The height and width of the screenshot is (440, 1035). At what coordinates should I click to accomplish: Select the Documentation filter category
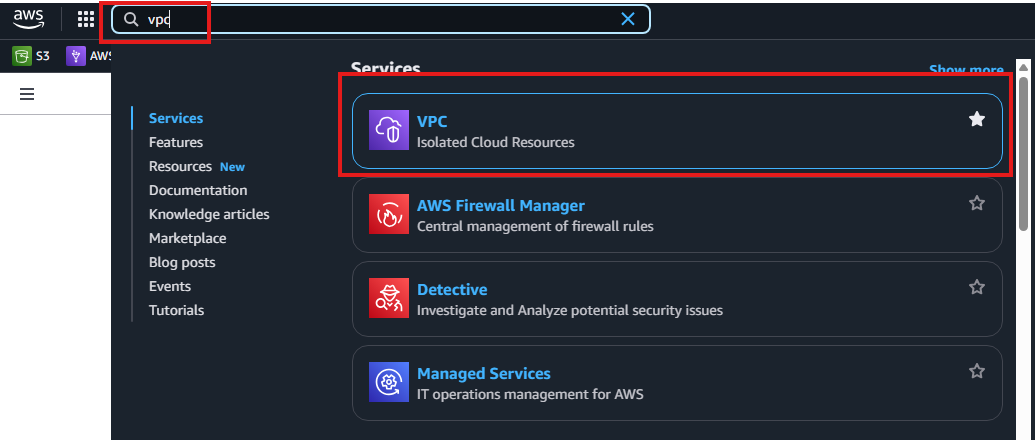pos(198,190)
